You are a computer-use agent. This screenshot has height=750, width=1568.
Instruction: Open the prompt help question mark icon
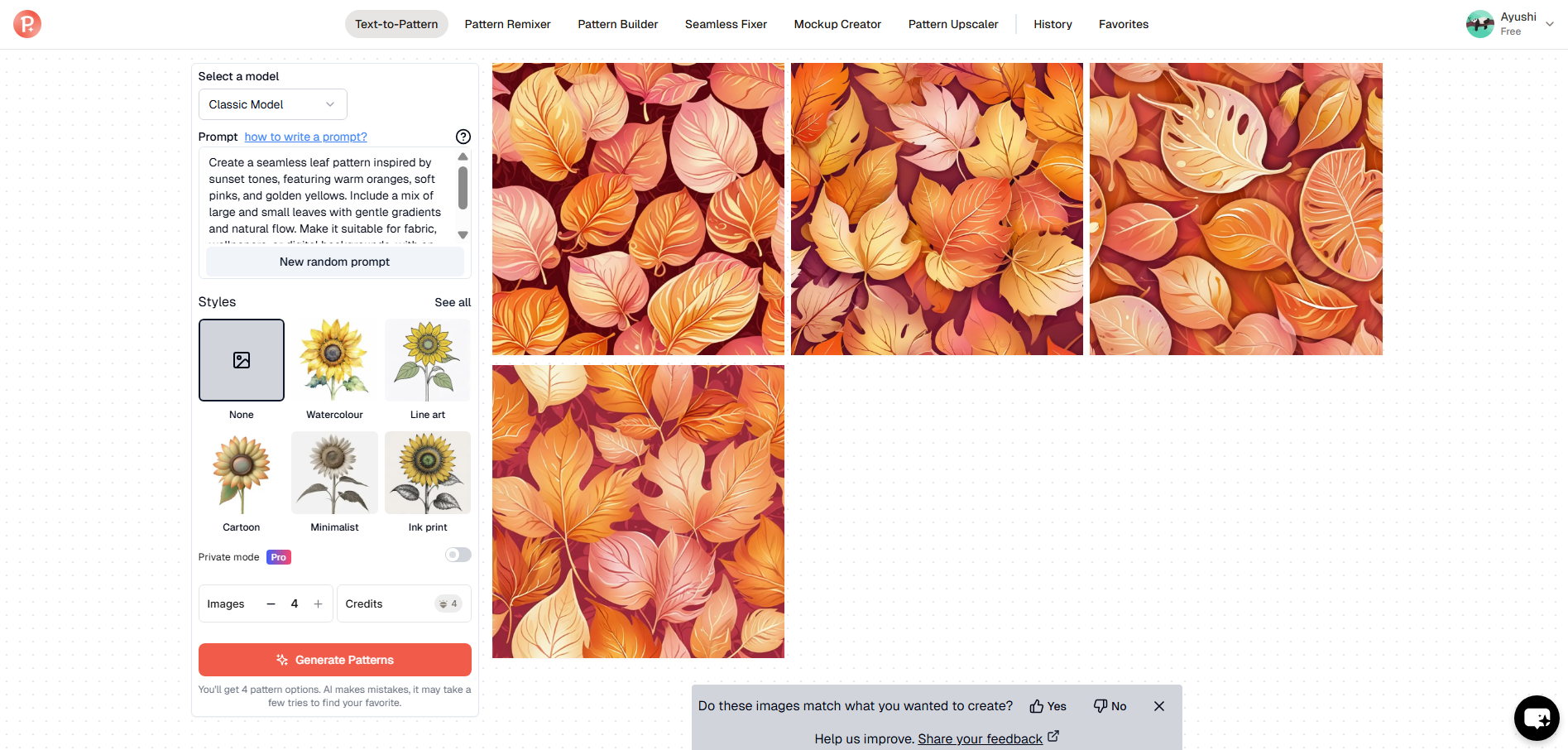pos(463,137)
